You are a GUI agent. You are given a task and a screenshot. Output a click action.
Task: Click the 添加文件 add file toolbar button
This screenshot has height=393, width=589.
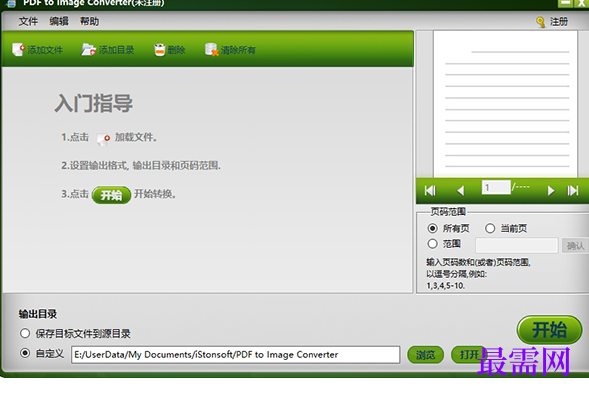38,50
